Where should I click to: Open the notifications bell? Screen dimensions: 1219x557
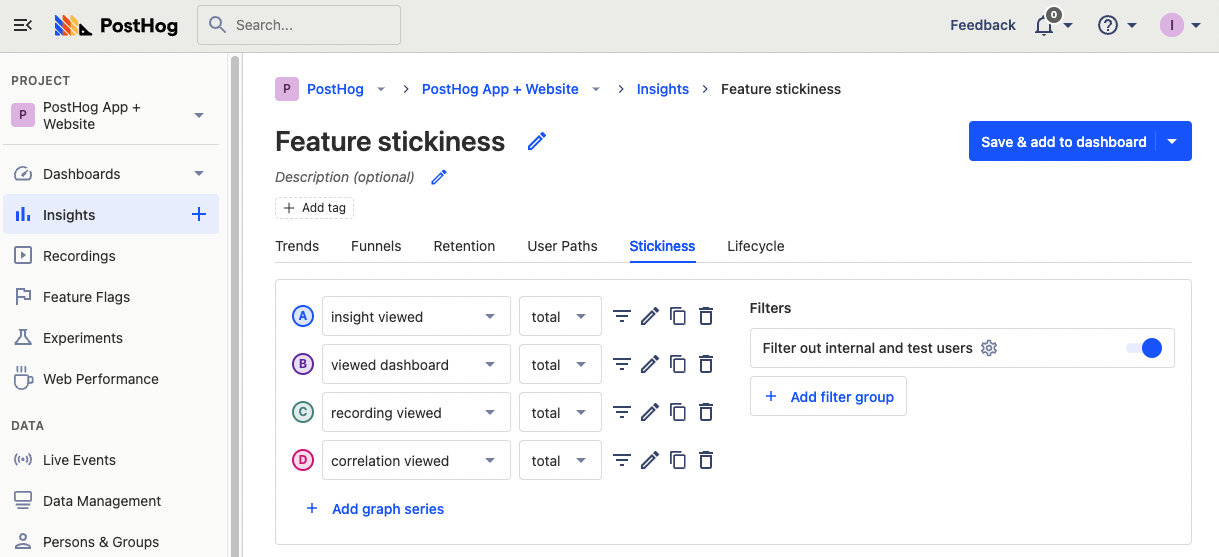click(1044, 26)
